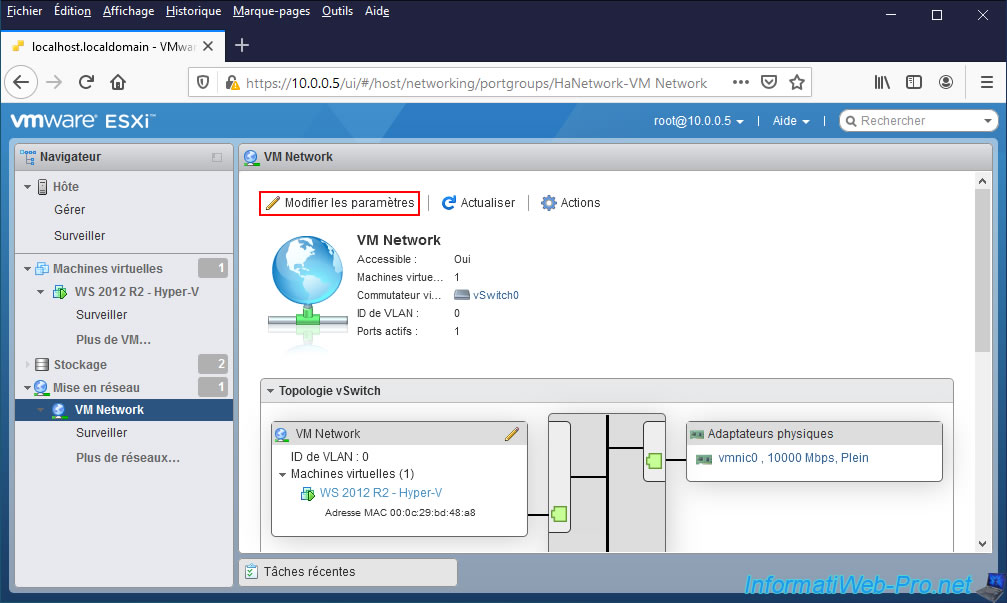Open the Historique menu

pos(193,11)
